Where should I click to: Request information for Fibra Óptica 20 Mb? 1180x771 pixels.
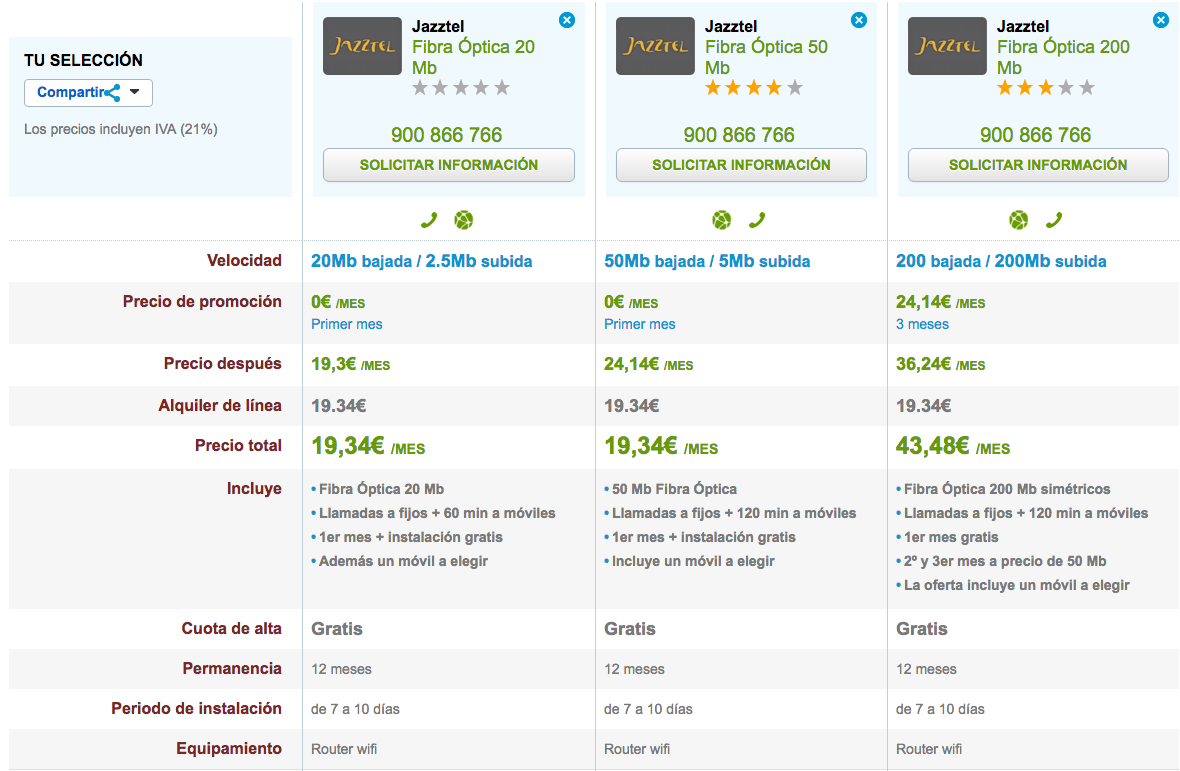449,165
